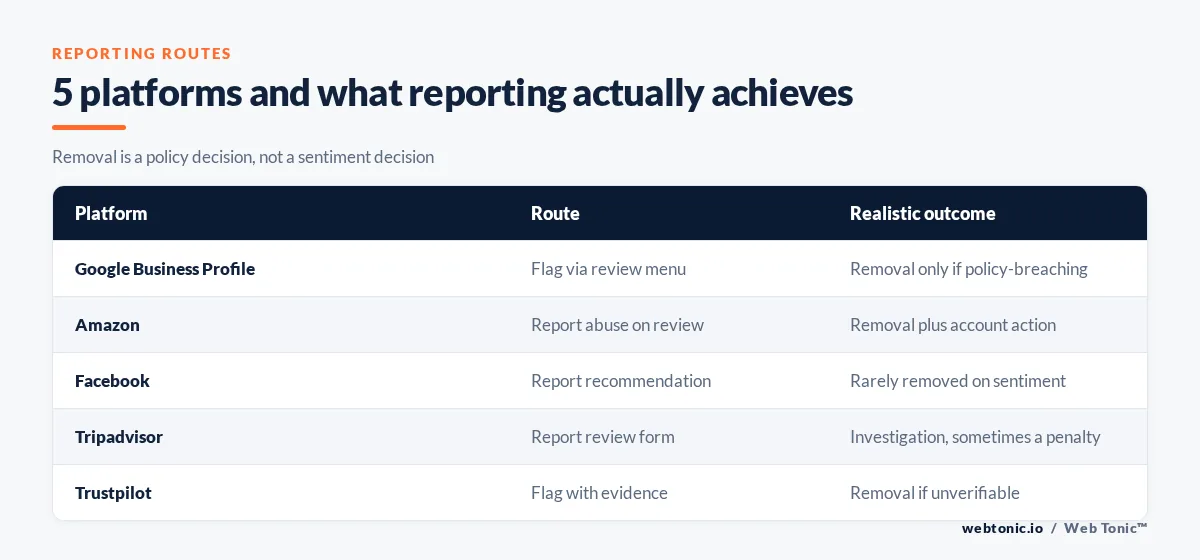Screen dimensions: 1200x560
Task: Select the 'Flag via review menu' cell
Action: coord(608,269)
